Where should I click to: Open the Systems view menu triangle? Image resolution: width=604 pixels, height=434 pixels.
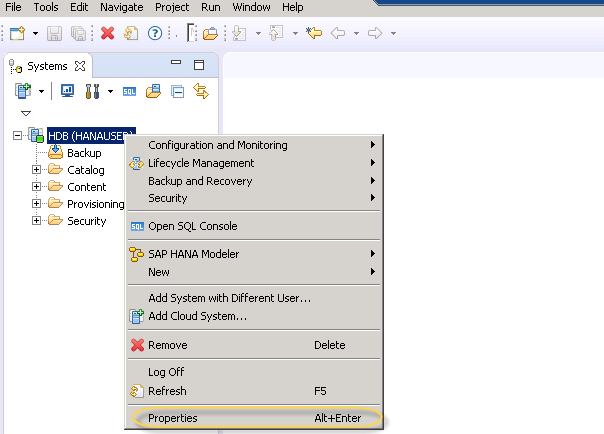point(26,113)
